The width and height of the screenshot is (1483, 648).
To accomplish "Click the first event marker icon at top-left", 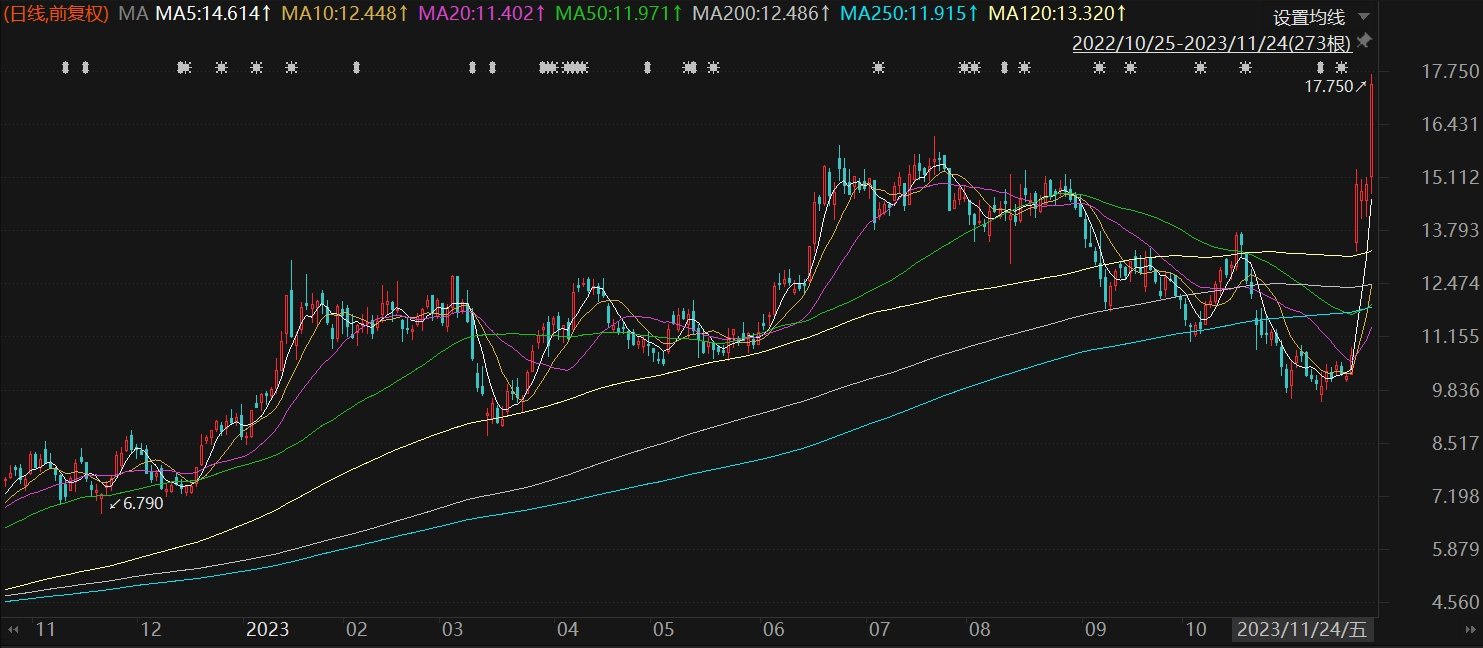I will point(65,68).
